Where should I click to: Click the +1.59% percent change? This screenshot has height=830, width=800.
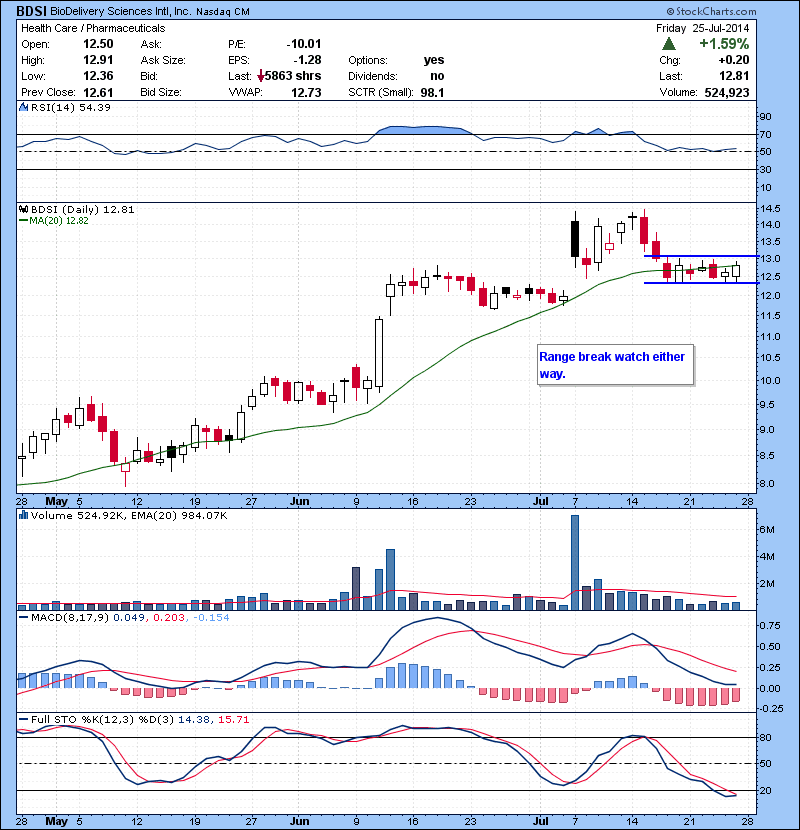(x=724, y=43)
